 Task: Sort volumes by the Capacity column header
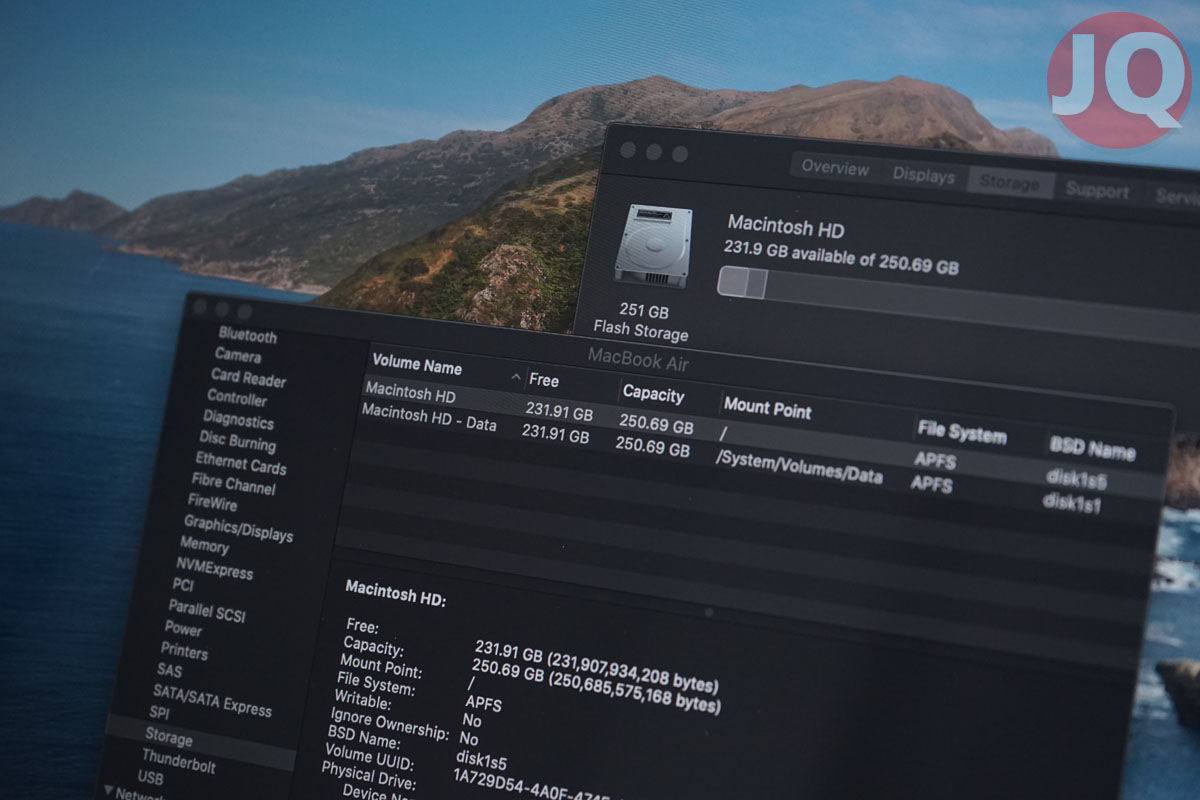(x=653, y=393)
